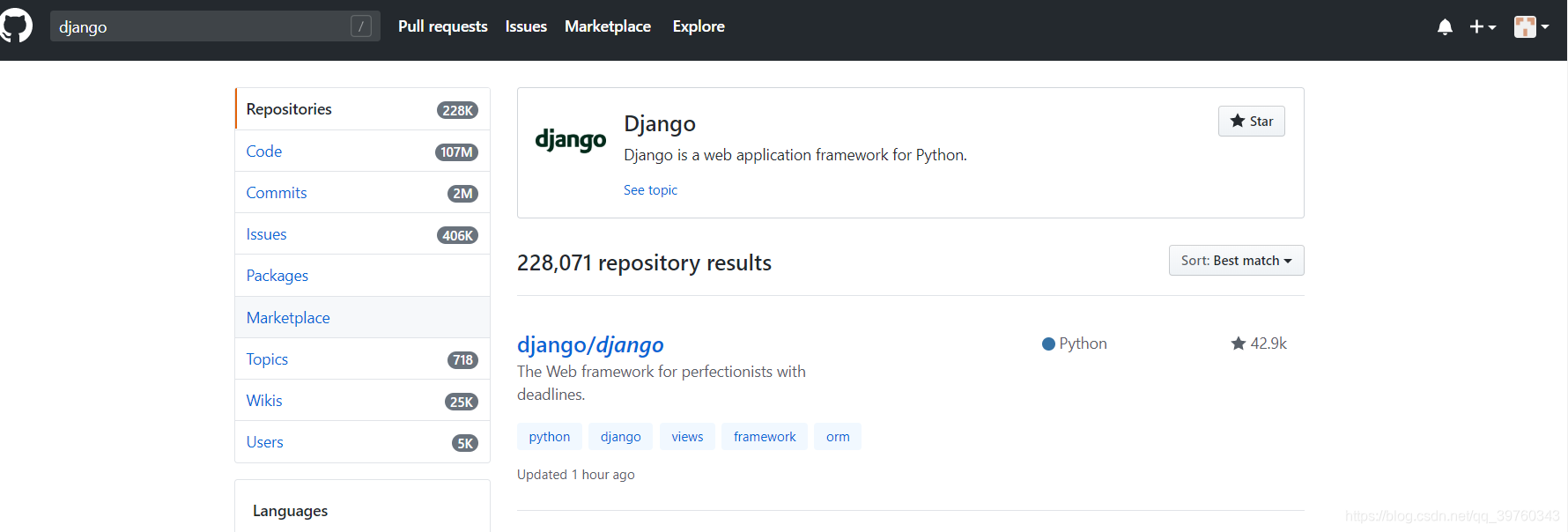Open the Sort: Best match dropdown

[x=1236, y=260]
